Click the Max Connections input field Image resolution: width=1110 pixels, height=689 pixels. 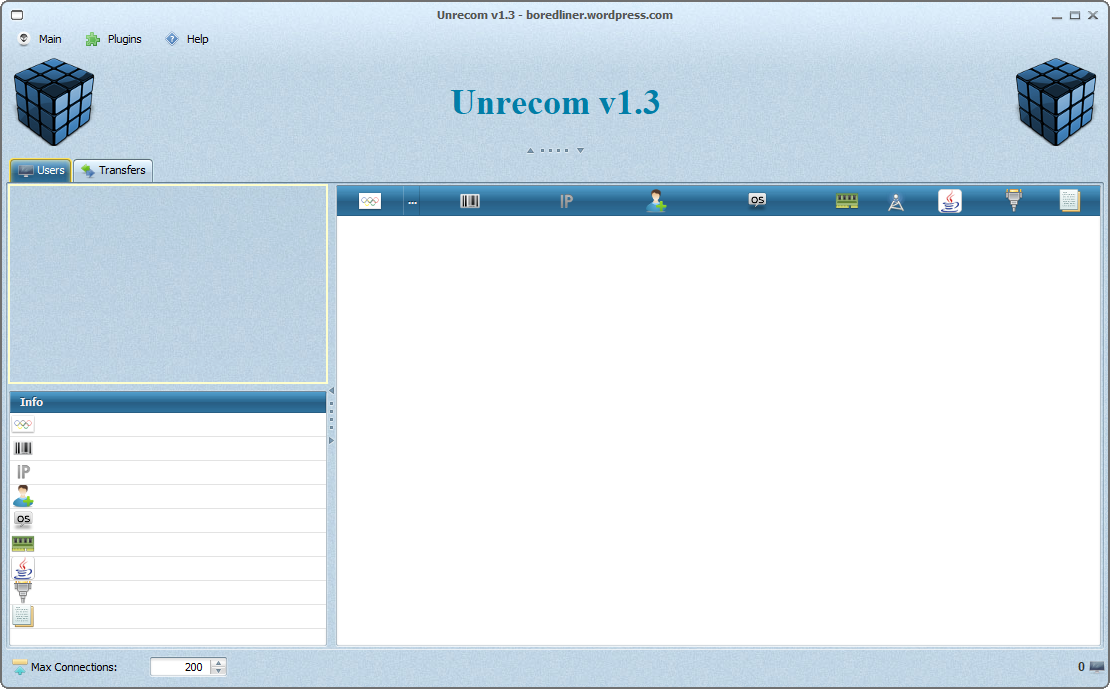tap(180, 667)
